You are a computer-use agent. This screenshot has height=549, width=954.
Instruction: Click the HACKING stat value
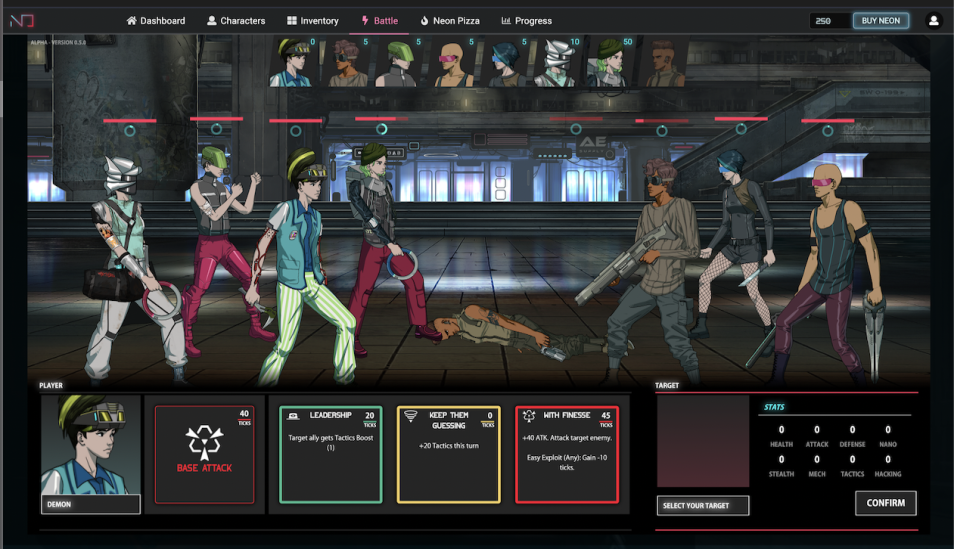888,460
